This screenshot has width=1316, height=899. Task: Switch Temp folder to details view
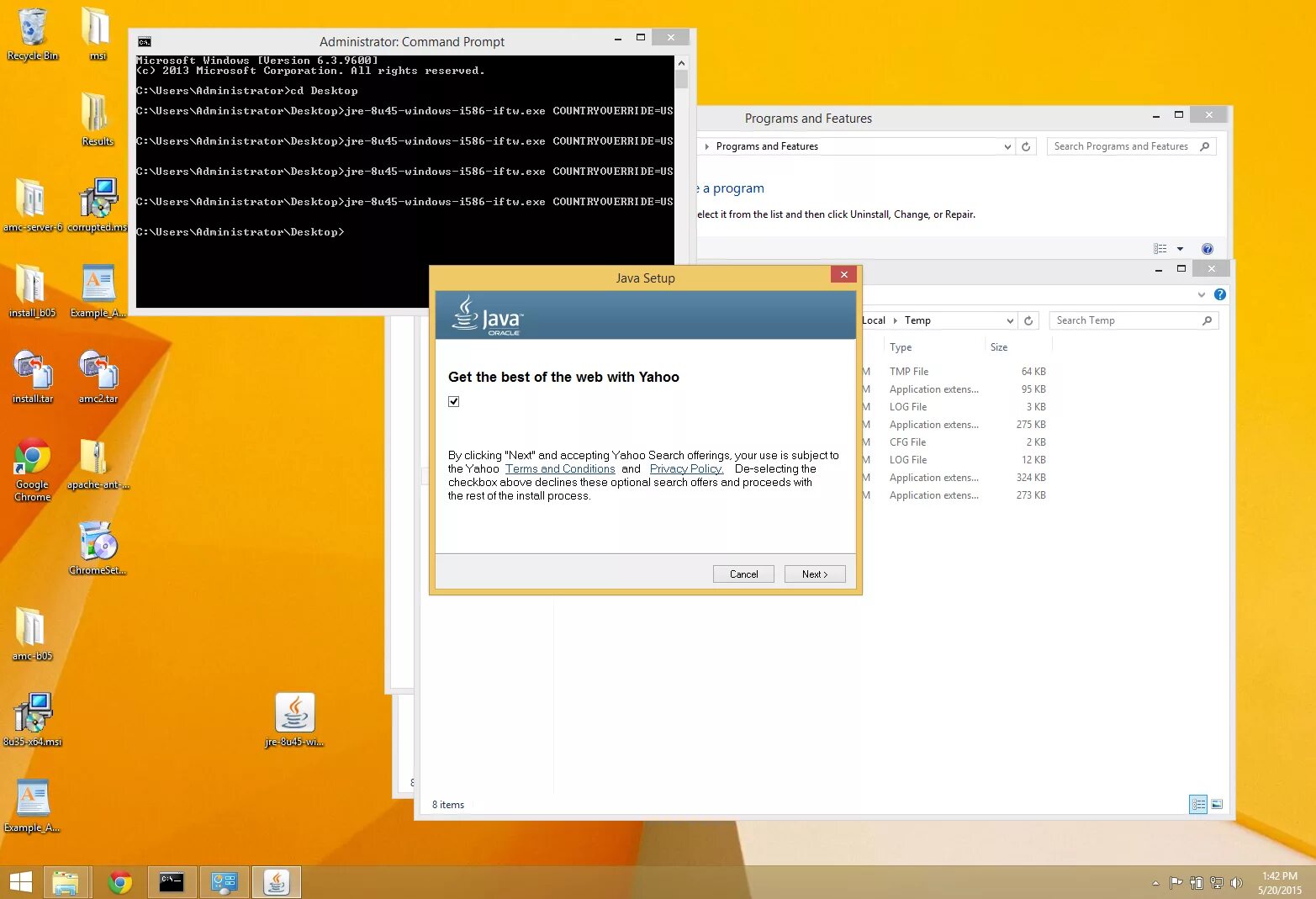click(1198, 805)
